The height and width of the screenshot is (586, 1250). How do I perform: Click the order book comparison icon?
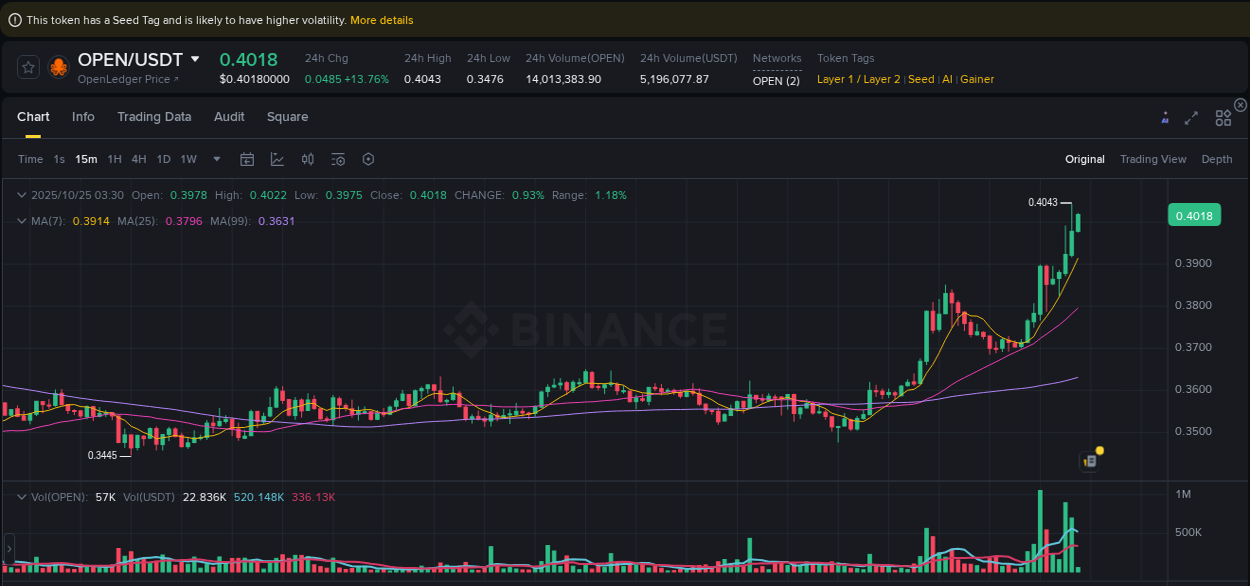(x=307, y=158)
